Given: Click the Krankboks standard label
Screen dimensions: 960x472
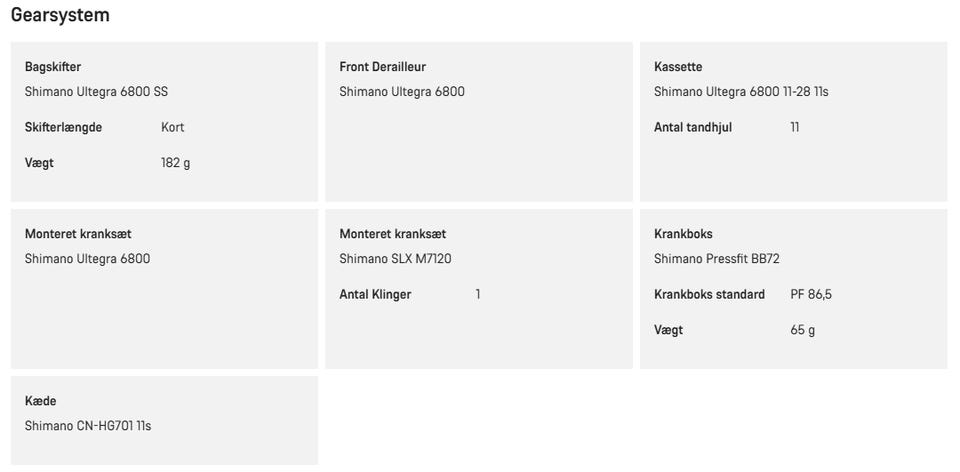Looking at the screenshot, I should [710, 294].
